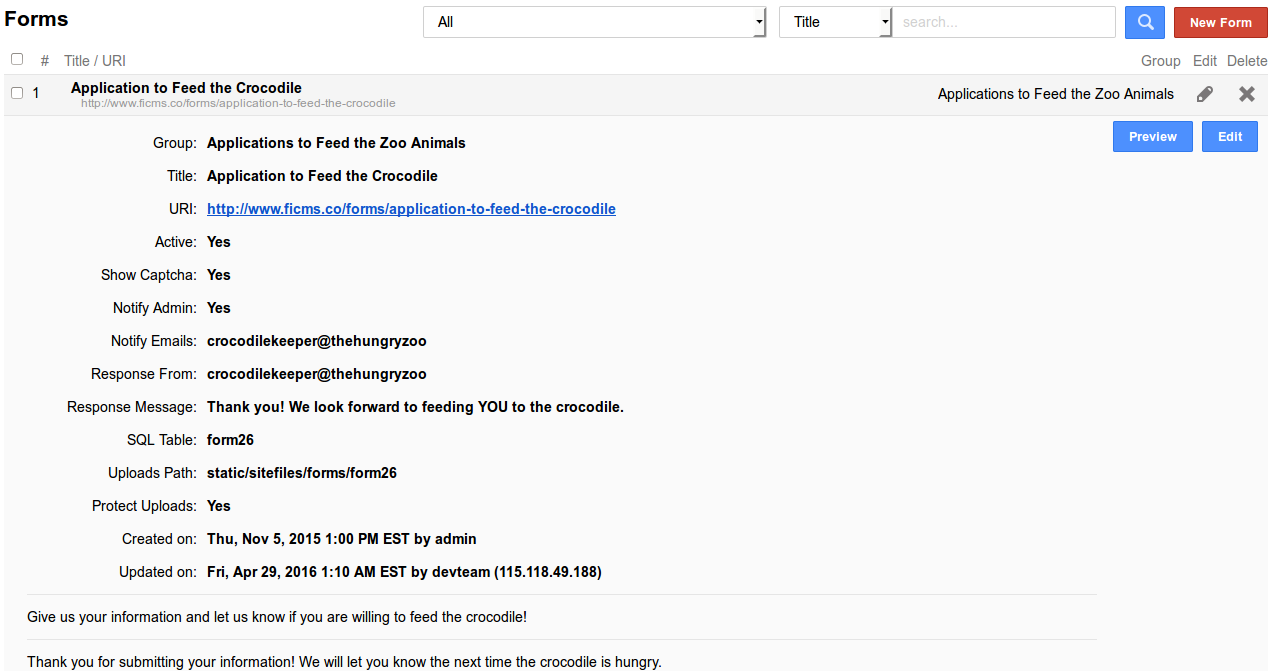Open the underlined form URI link
This screenshot has height=671, width=1272.
411,209
